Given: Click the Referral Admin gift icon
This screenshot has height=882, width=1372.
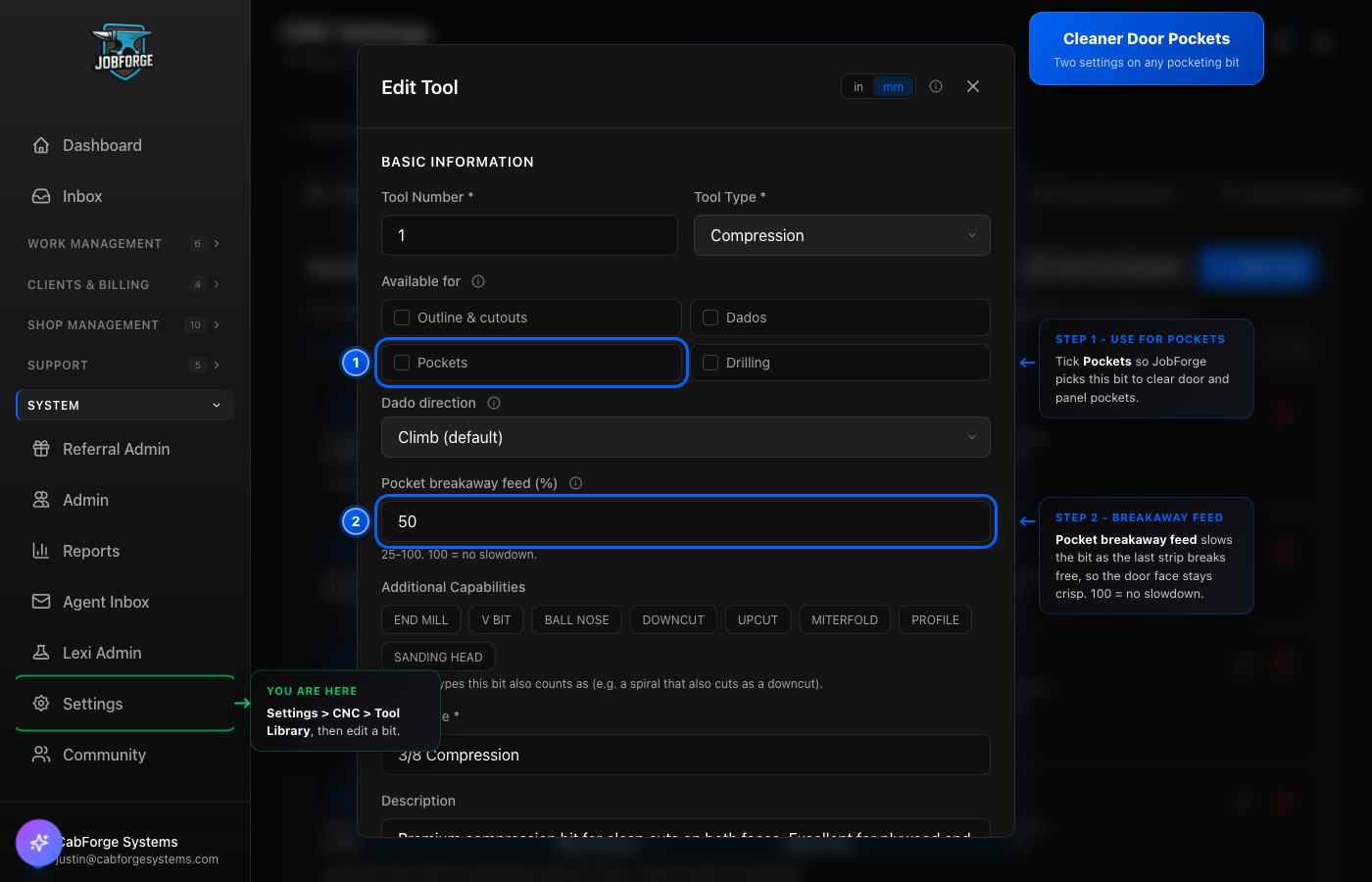Looking at the screenshot, I should pos(41,449).
